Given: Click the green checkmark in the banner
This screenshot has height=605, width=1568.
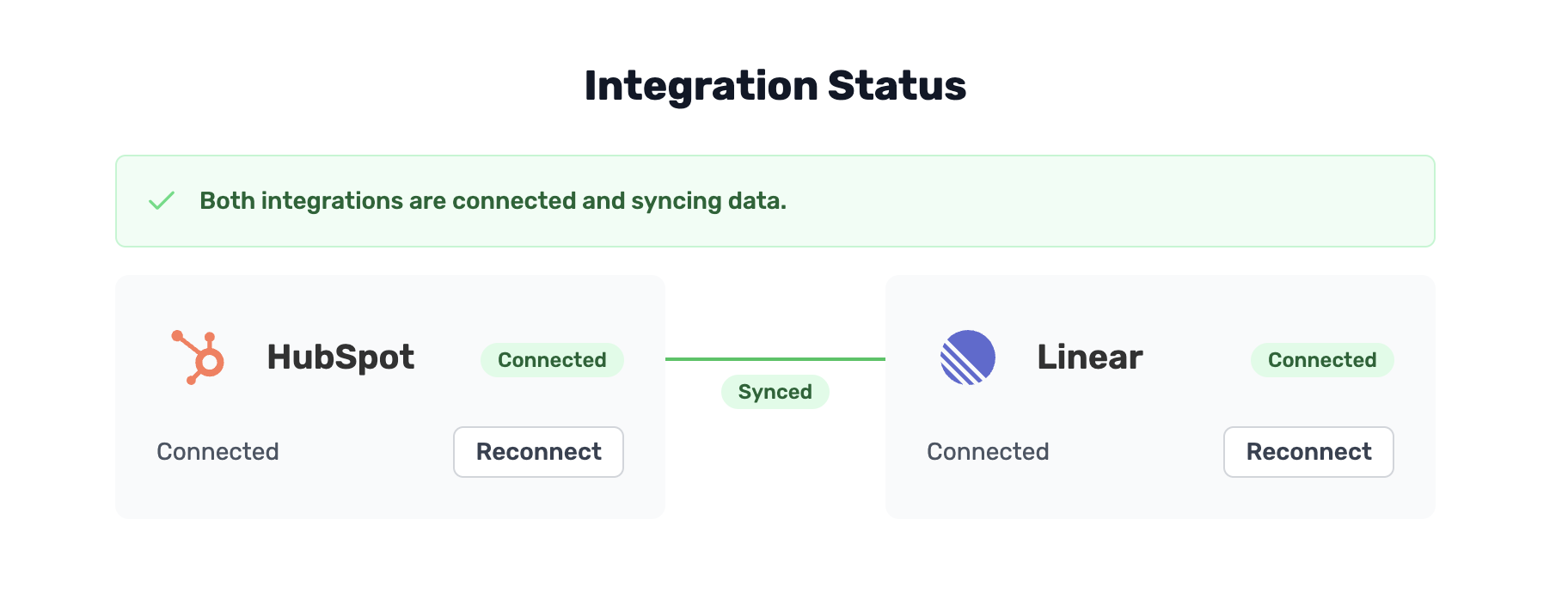Looking at the screenshot, I should coord(162,200).
